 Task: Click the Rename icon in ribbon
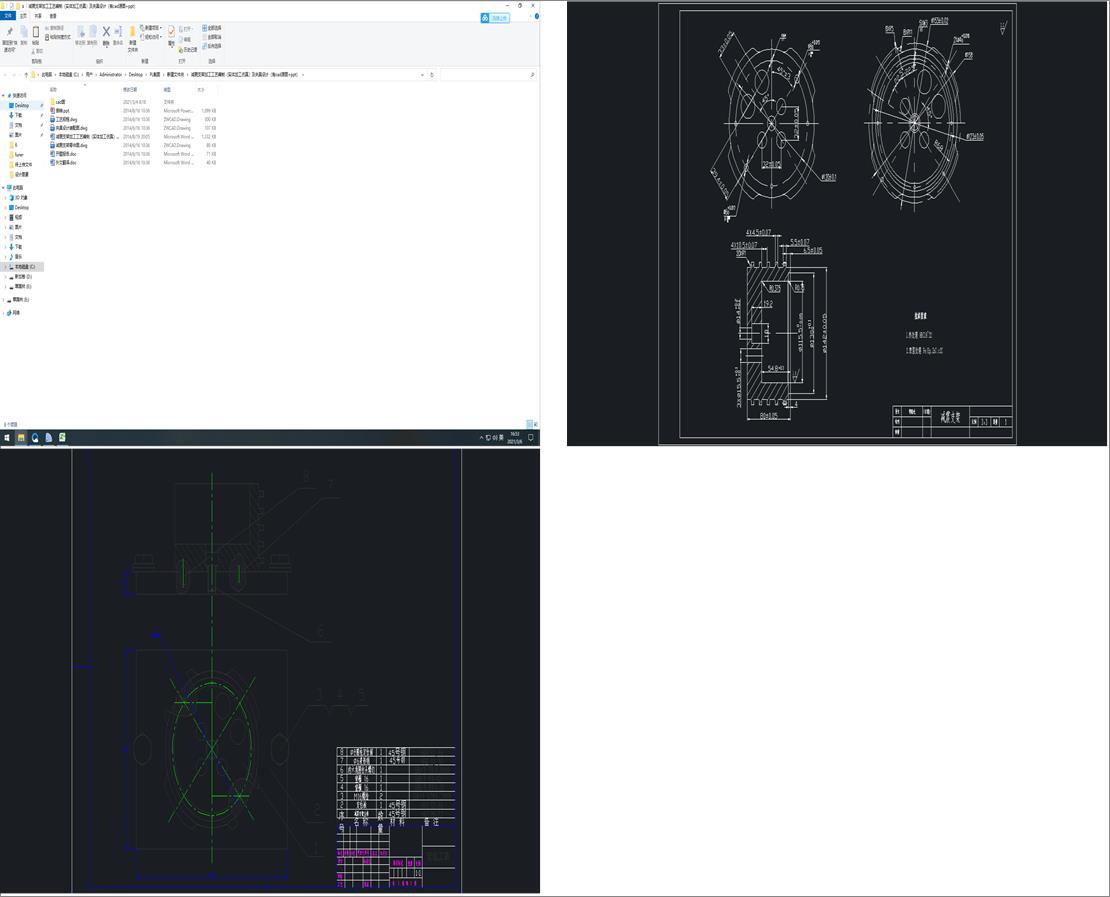point(118,33)
